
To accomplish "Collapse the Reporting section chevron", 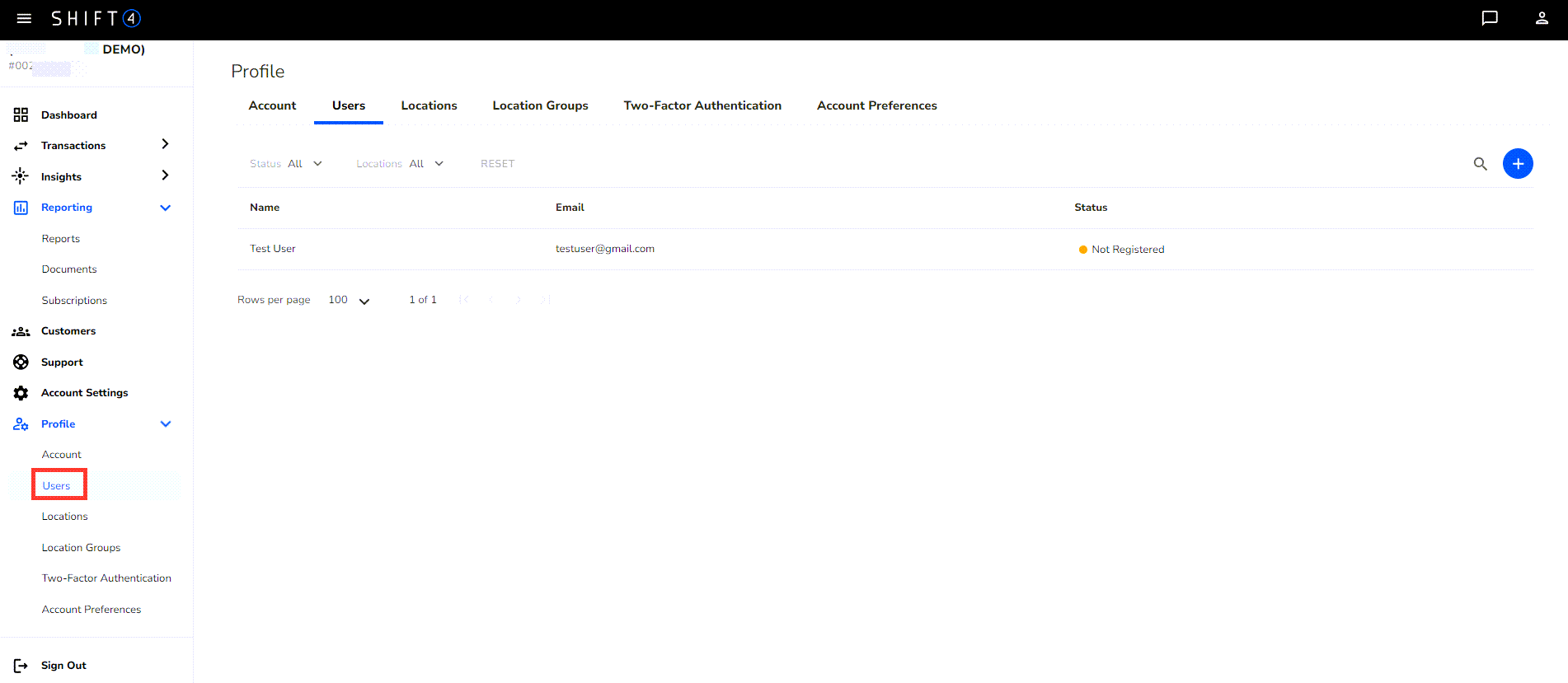I will coord(165,208).
